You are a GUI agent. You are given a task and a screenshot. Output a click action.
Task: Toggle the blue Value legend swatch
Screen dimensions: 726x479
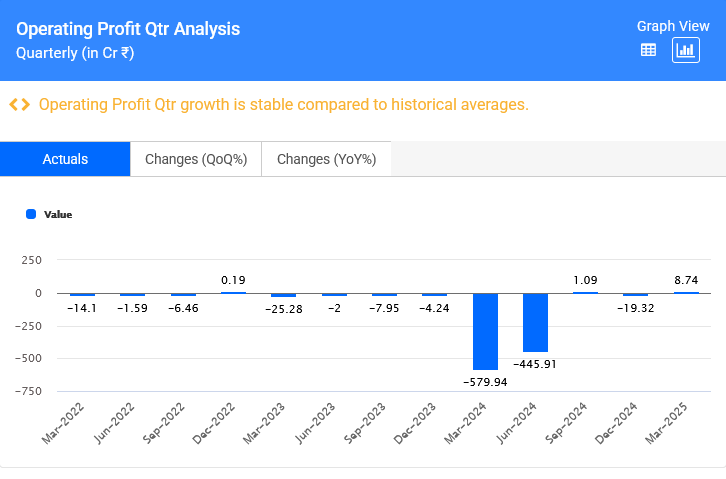31,214
